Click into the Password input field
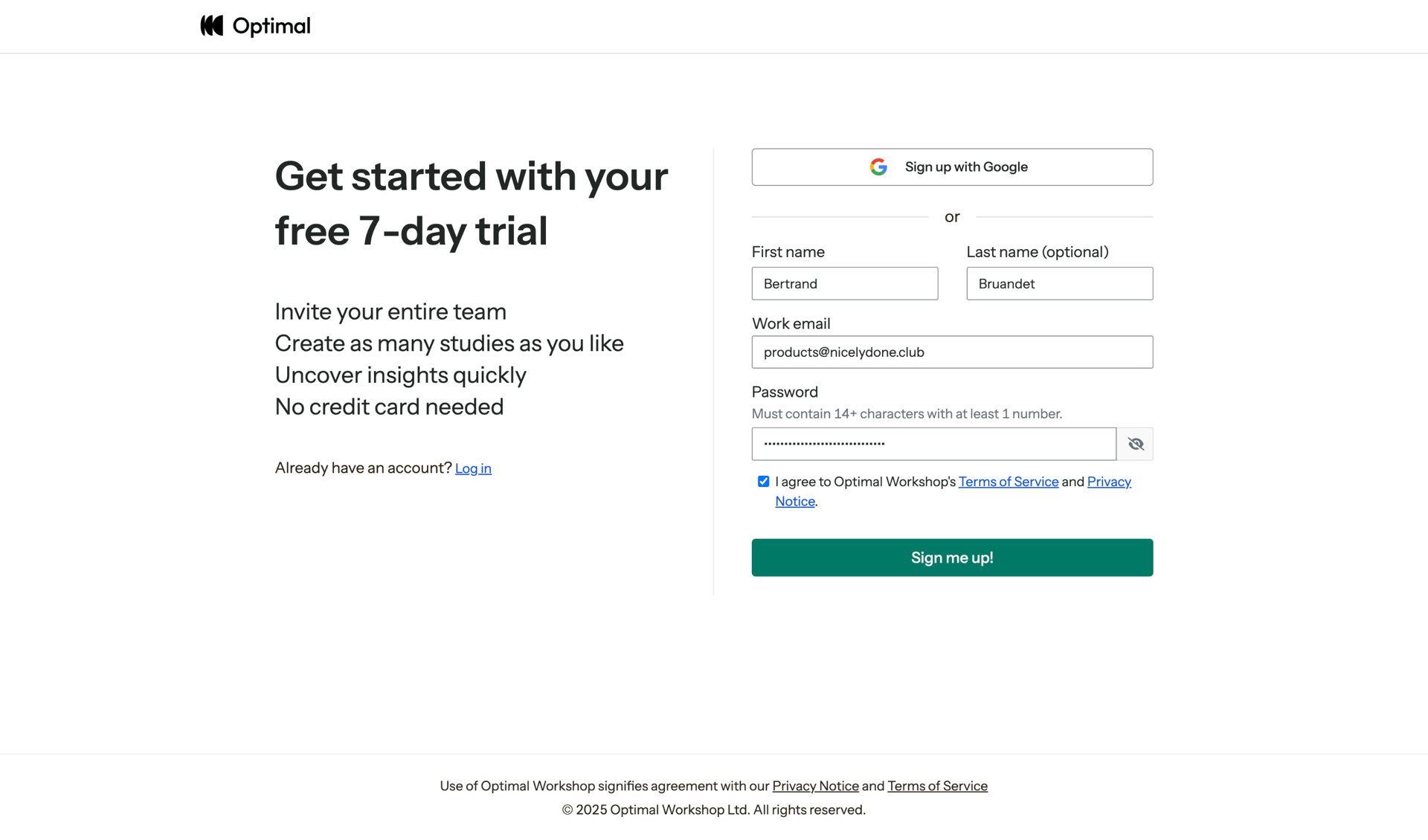Screen dimensions: 1428x840 click(x=933, y=444)
